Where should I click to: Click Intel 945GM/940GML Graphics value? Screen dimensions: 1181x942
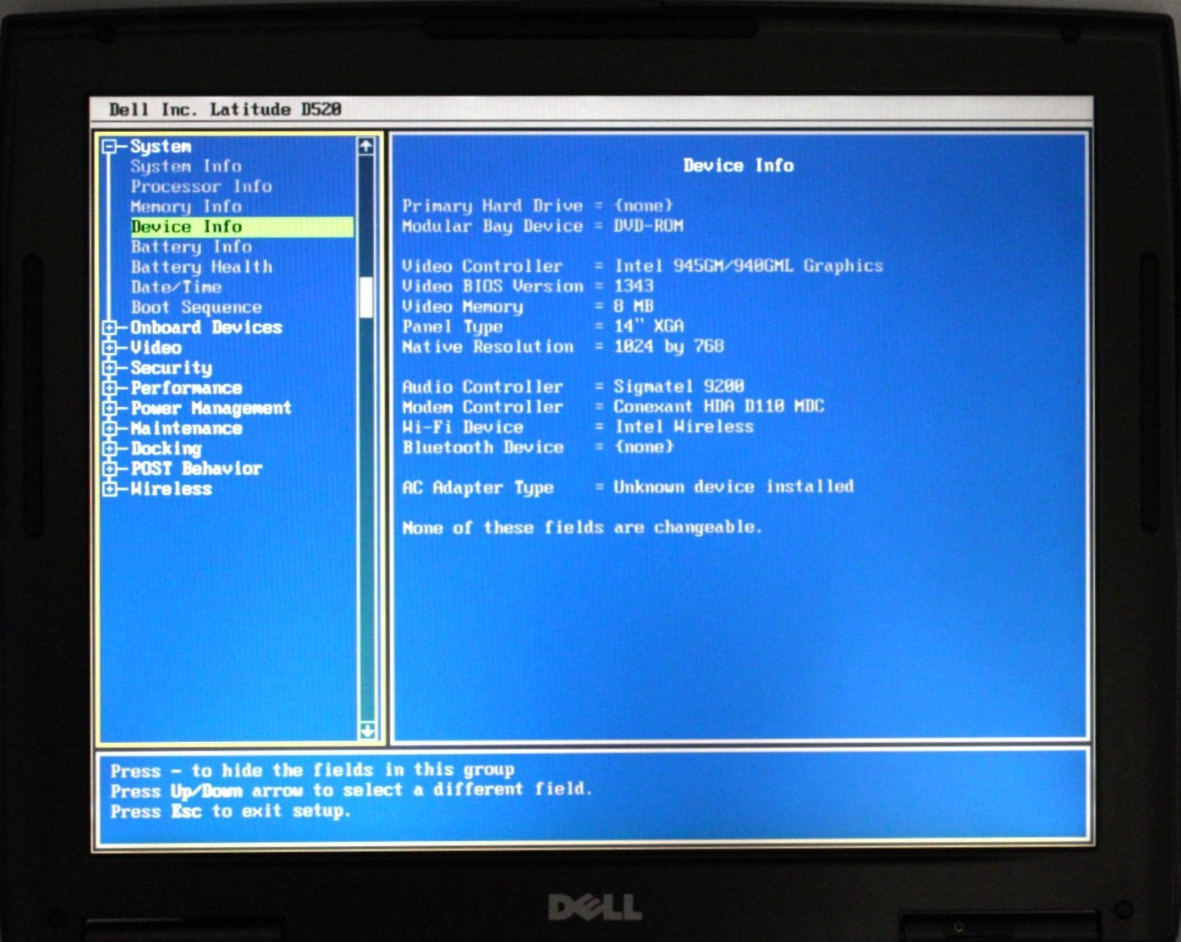coord(749,266)
